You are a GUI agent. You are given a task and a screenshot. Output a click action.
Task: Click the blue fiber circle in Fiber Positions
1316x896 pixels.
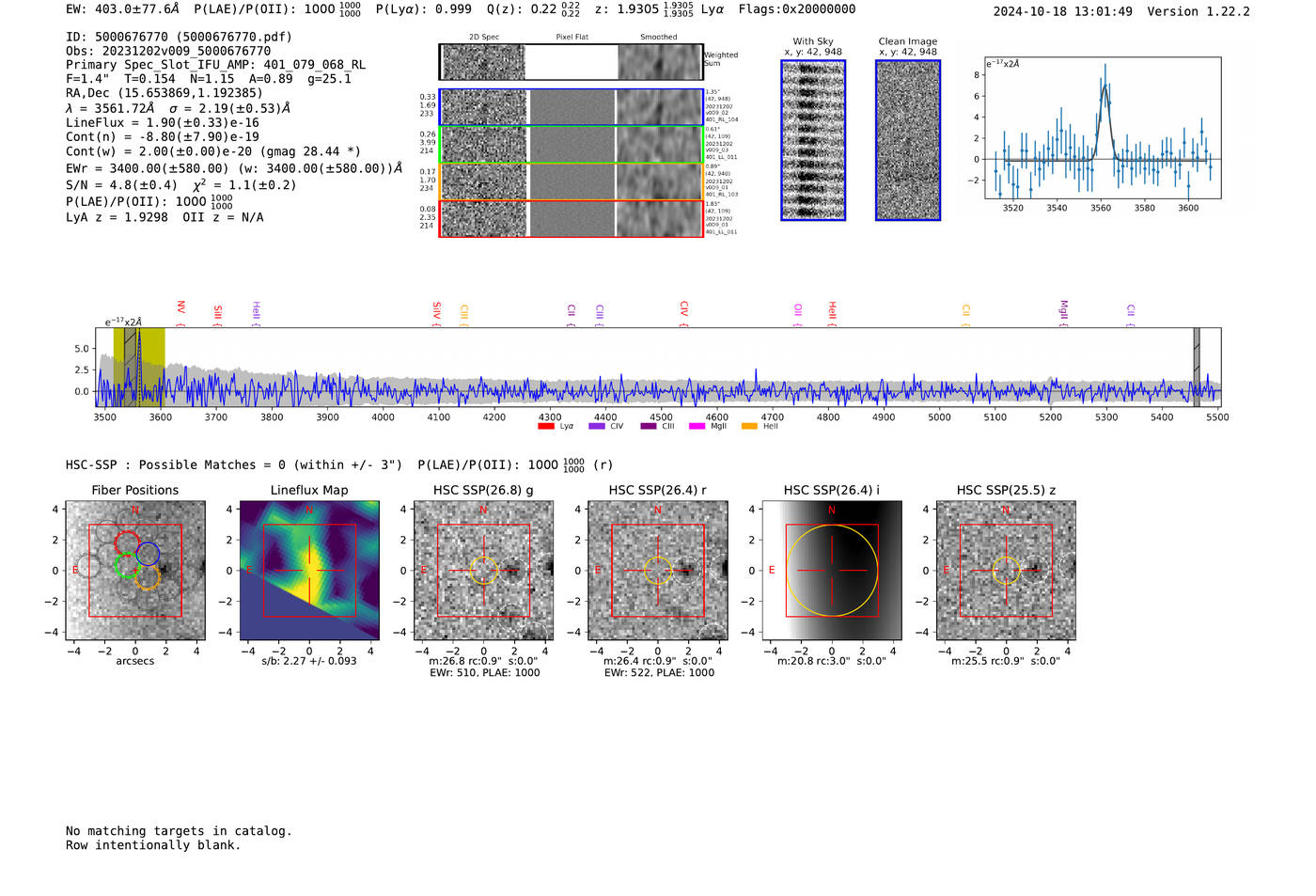pos(148,554)
